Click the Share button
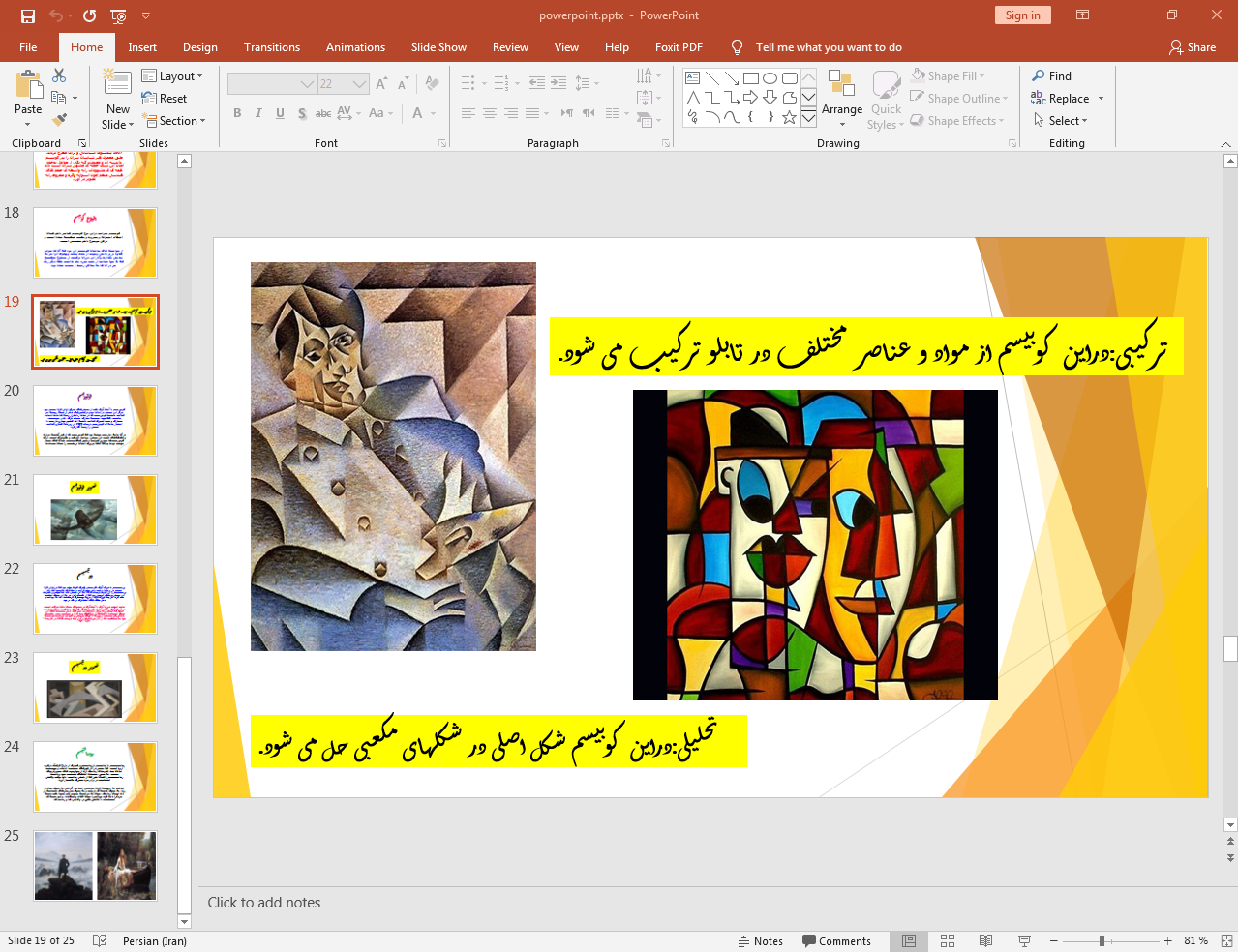The width and height of the screenshot is (1238, 952). tap(1193, 47)
